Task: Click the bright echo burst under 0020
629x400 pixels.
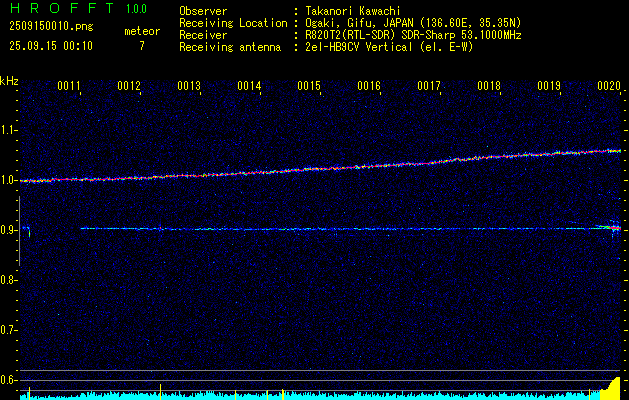Action: pyautogui.click(x=612, y=229)
